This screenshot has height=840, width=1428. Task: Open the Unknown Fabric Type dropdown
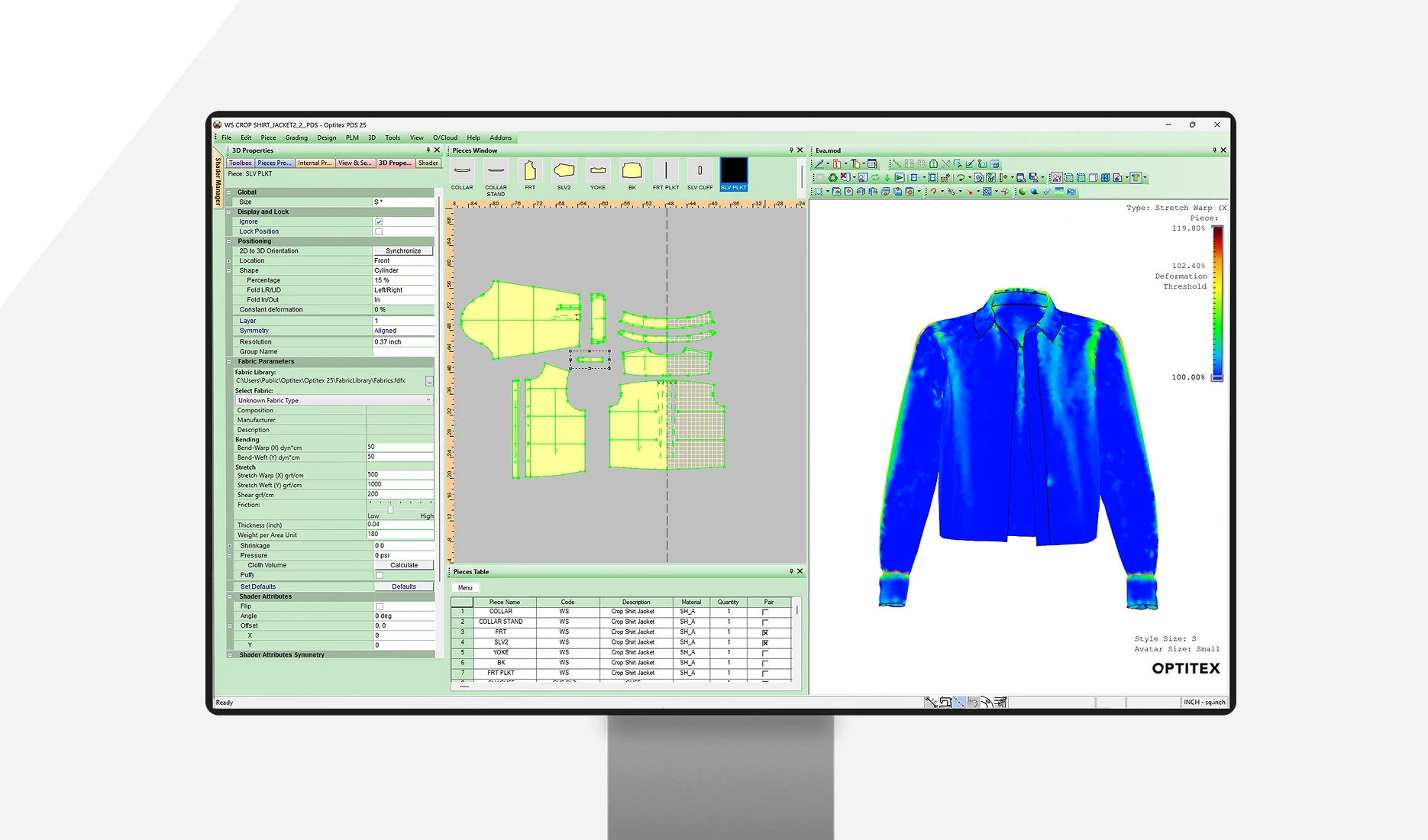pos(428,400)
